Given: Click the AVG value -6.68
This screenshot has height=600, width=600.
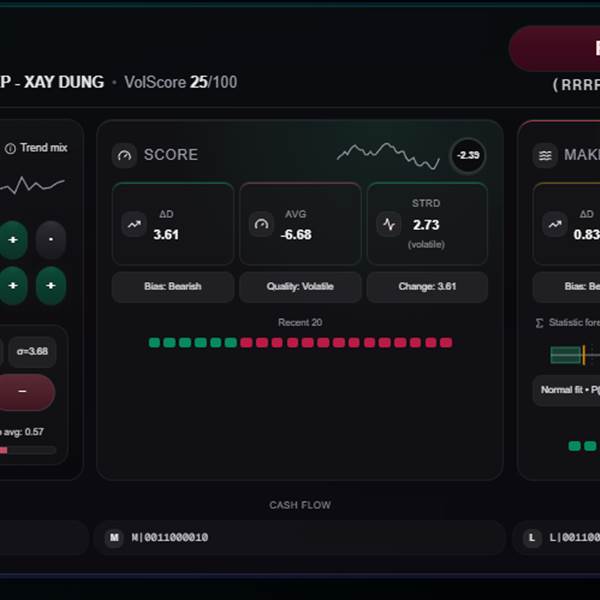Looking at the screenshot, I should pyautogui.click(x=296, y=235).
